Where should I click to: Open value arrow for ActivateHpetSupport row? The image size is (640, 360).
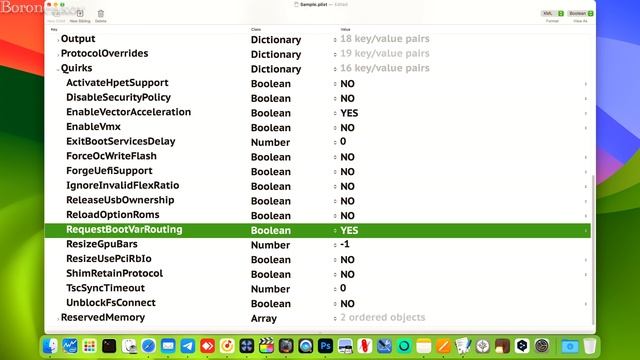point(586,84)
